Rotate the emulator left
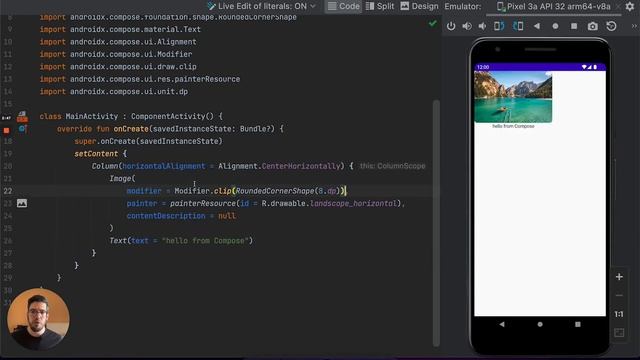Viewport: 640px width, 360px height. click(499, 26)
